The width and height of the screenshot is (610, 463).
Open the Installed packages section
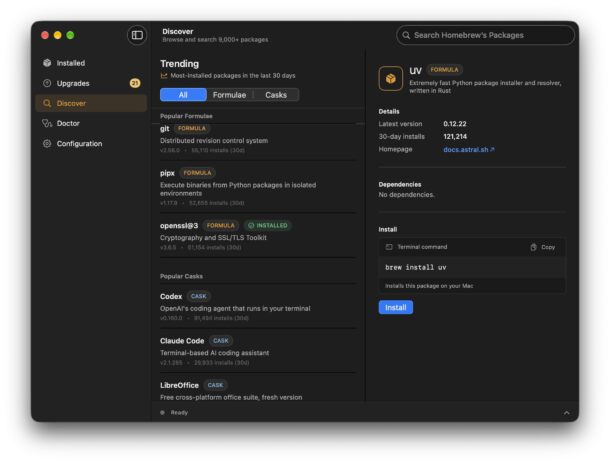coord(91,63)
